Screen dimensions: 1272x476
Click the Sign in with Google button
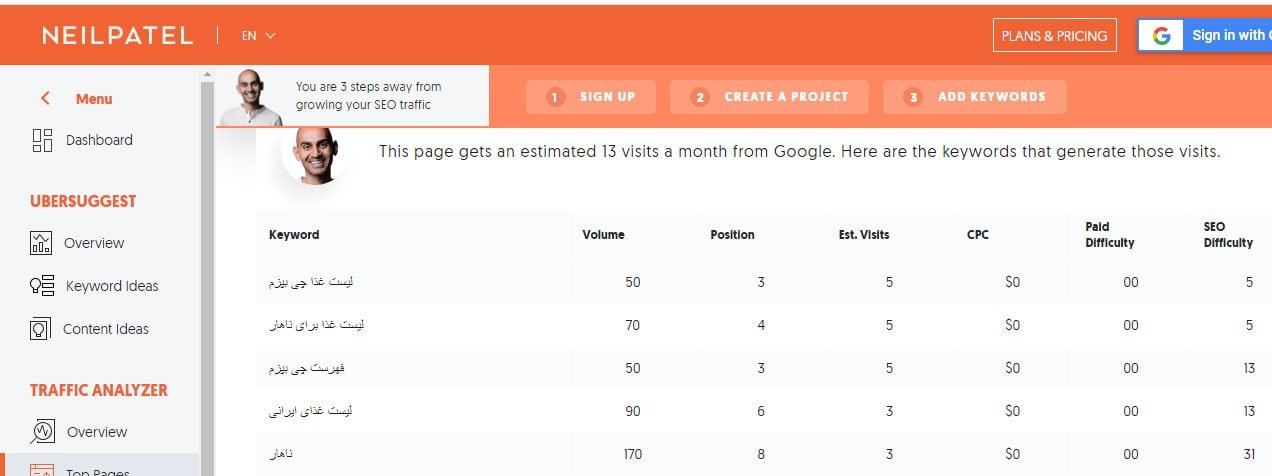[x=1204, y=36]
